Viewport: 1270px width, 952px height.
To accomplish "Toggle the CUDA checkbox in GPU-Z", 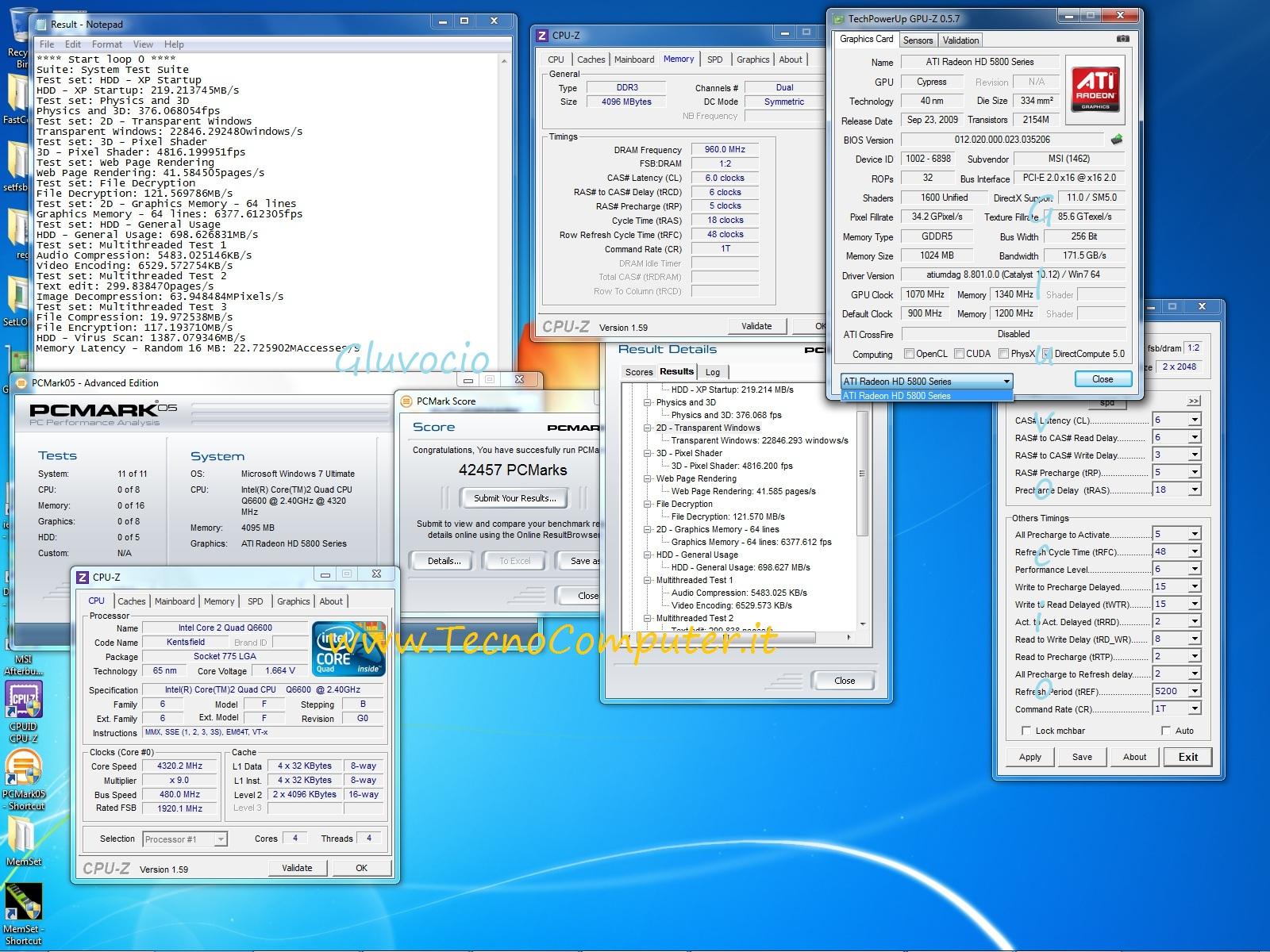I will click(x=959, y=354).
